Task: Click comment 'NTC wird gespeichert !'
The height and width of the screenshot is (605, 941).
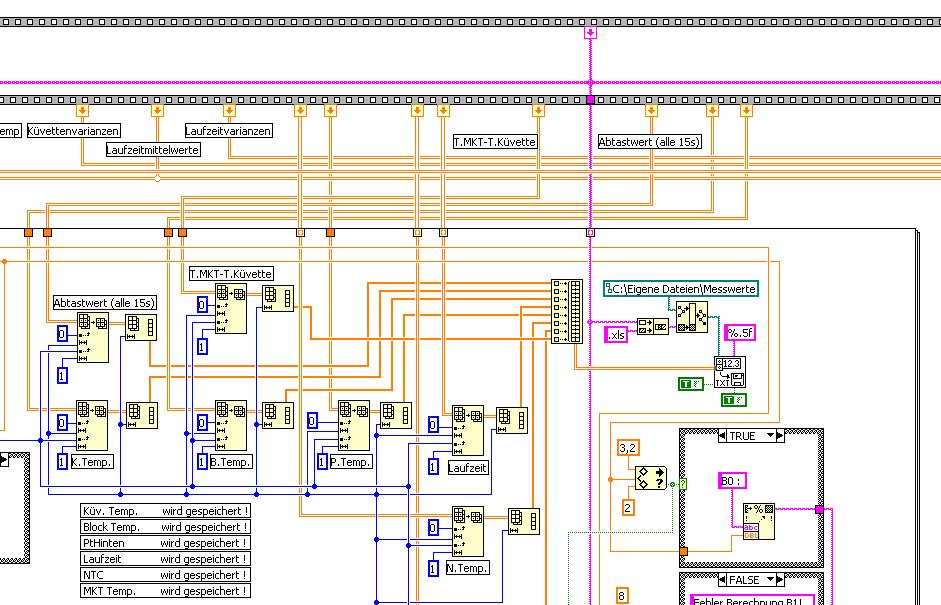Action: click(166, 575)
